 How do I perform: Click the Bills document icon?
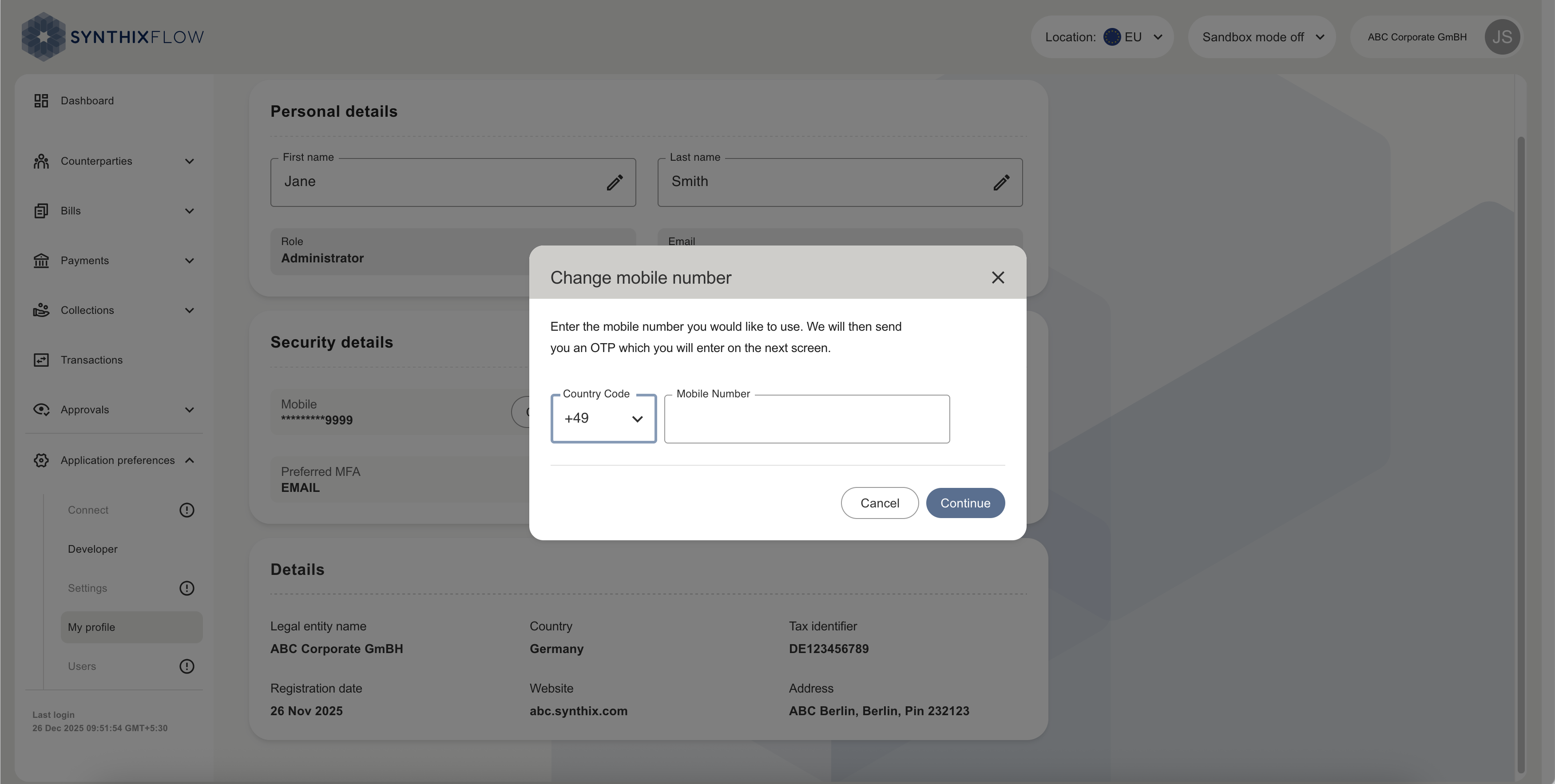click(41, 210)
